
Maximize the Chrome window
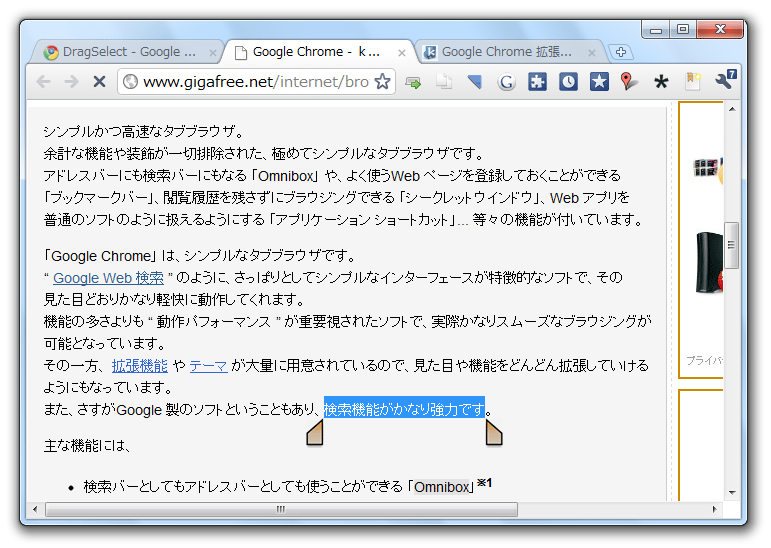click(x=683, y=30)
